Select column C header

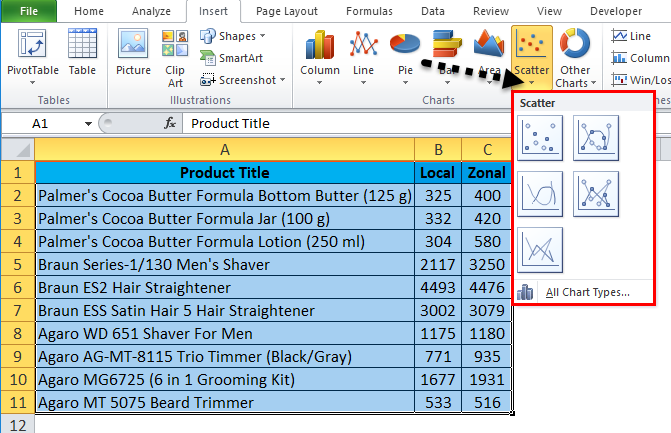pyautogui.click(x=487, y=150)
